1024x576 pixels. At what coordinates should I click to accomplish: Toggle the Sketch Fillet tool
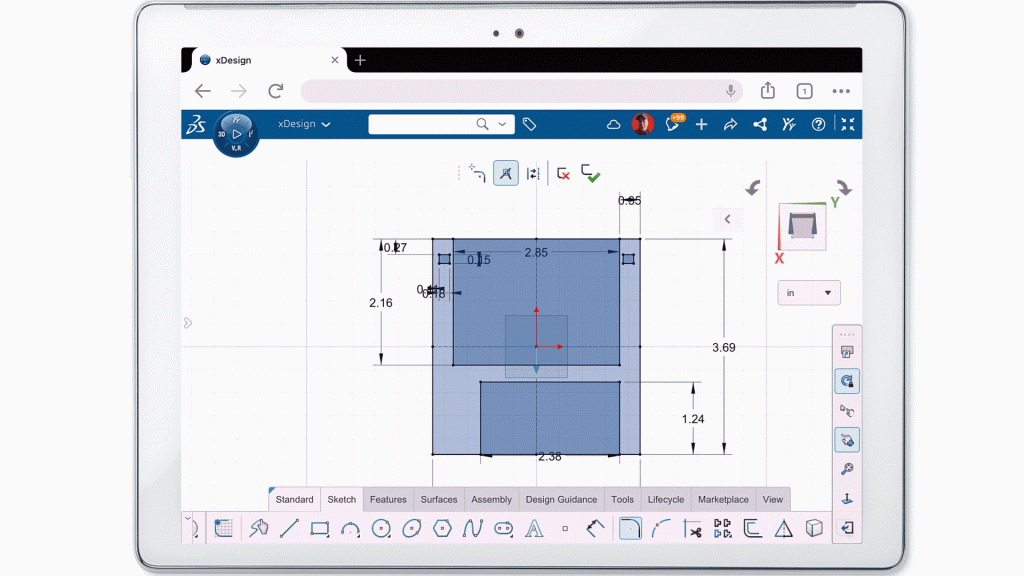pos(629,528)
